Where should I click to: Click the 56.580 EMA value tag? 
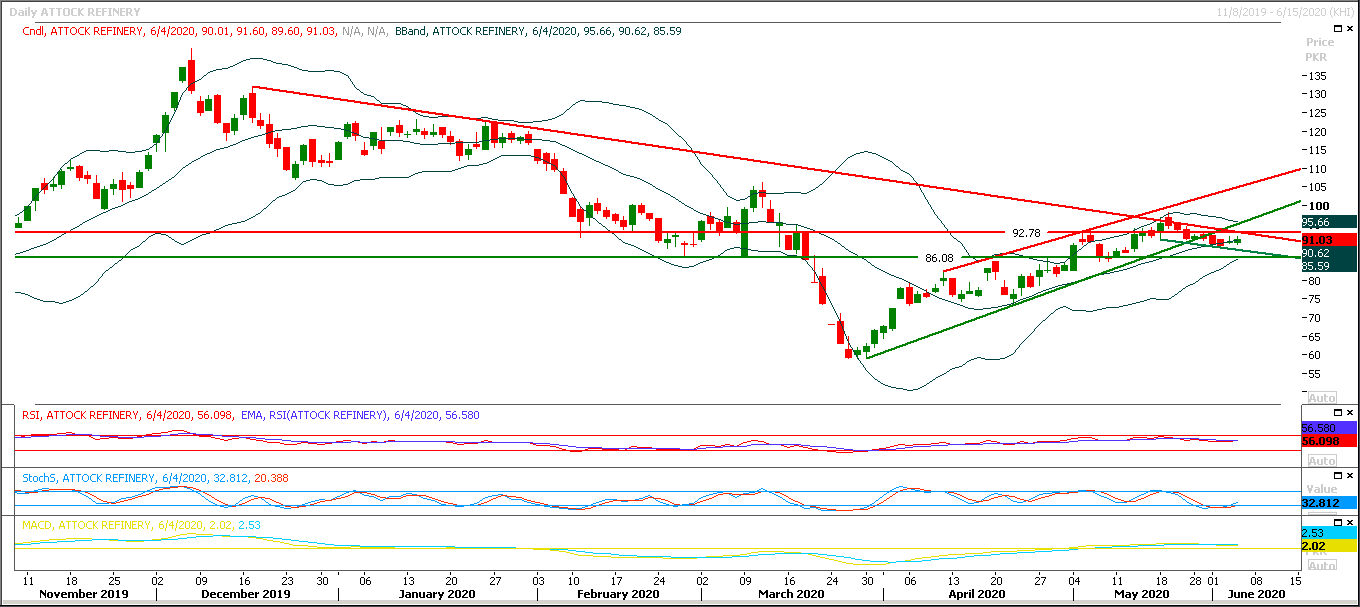click(x=1328, y=428)
